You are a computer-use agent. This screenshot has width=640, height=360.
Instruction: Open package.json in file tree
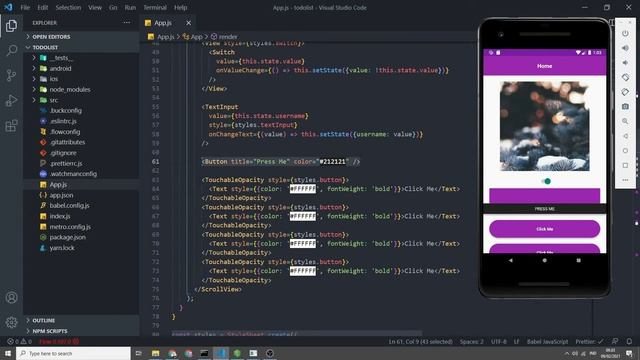67,237
